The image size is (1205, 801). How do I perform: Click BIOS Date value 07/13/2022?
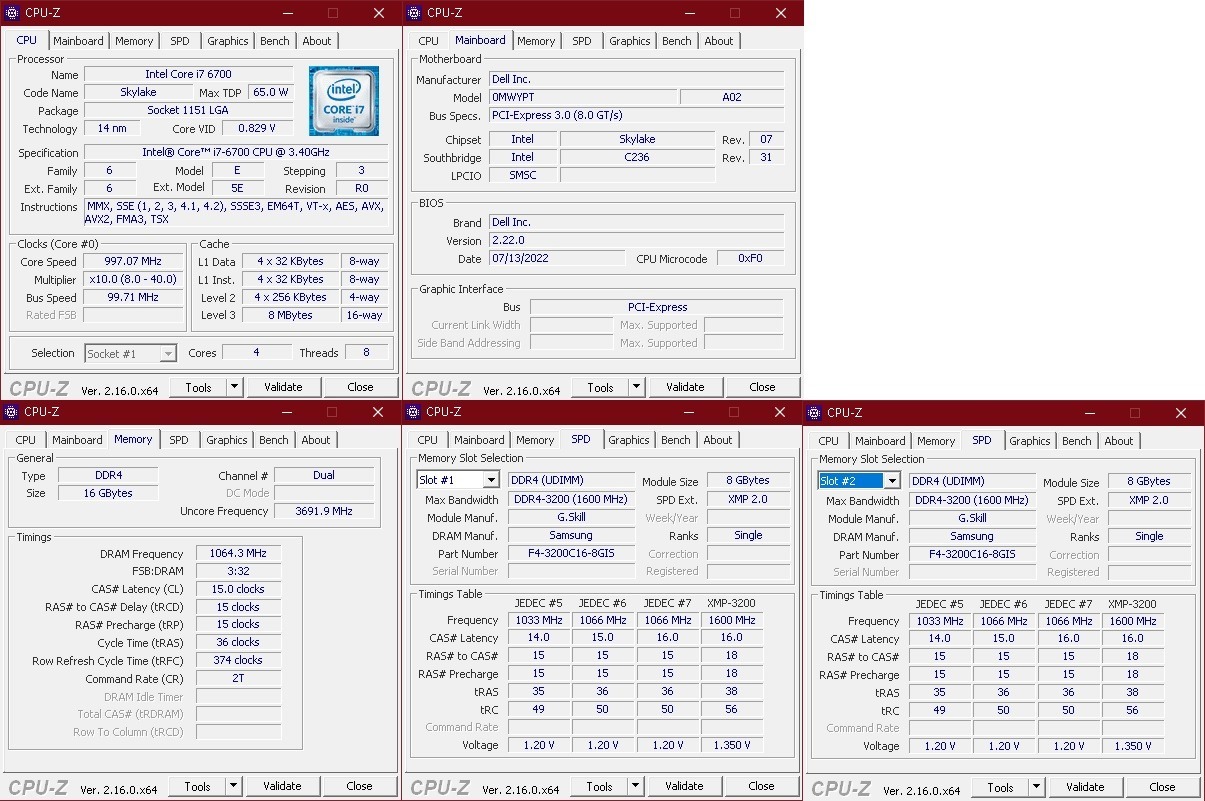click(556, 259)
